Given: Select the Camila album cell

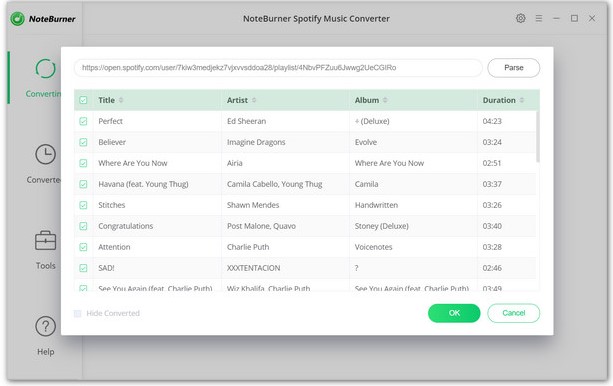Looking at the screenshot, I should 413,184.
